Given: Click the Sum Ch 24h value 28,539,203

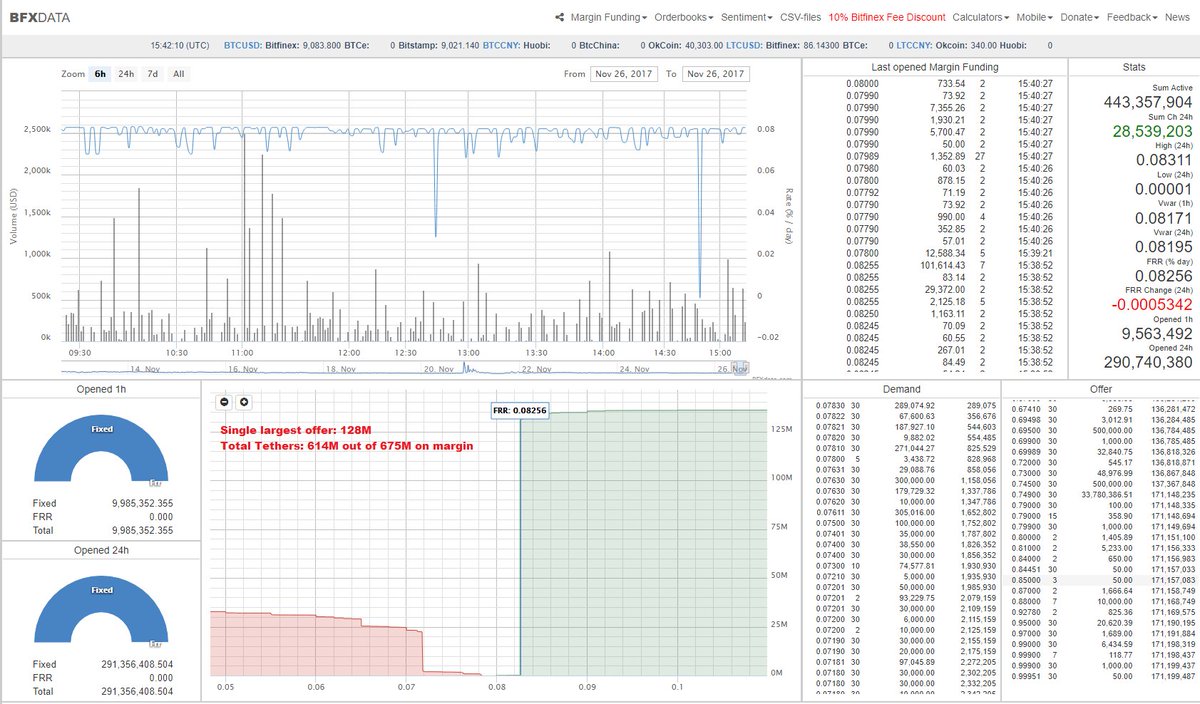Looking at the screenshot, I should (x=1152, y=131).
